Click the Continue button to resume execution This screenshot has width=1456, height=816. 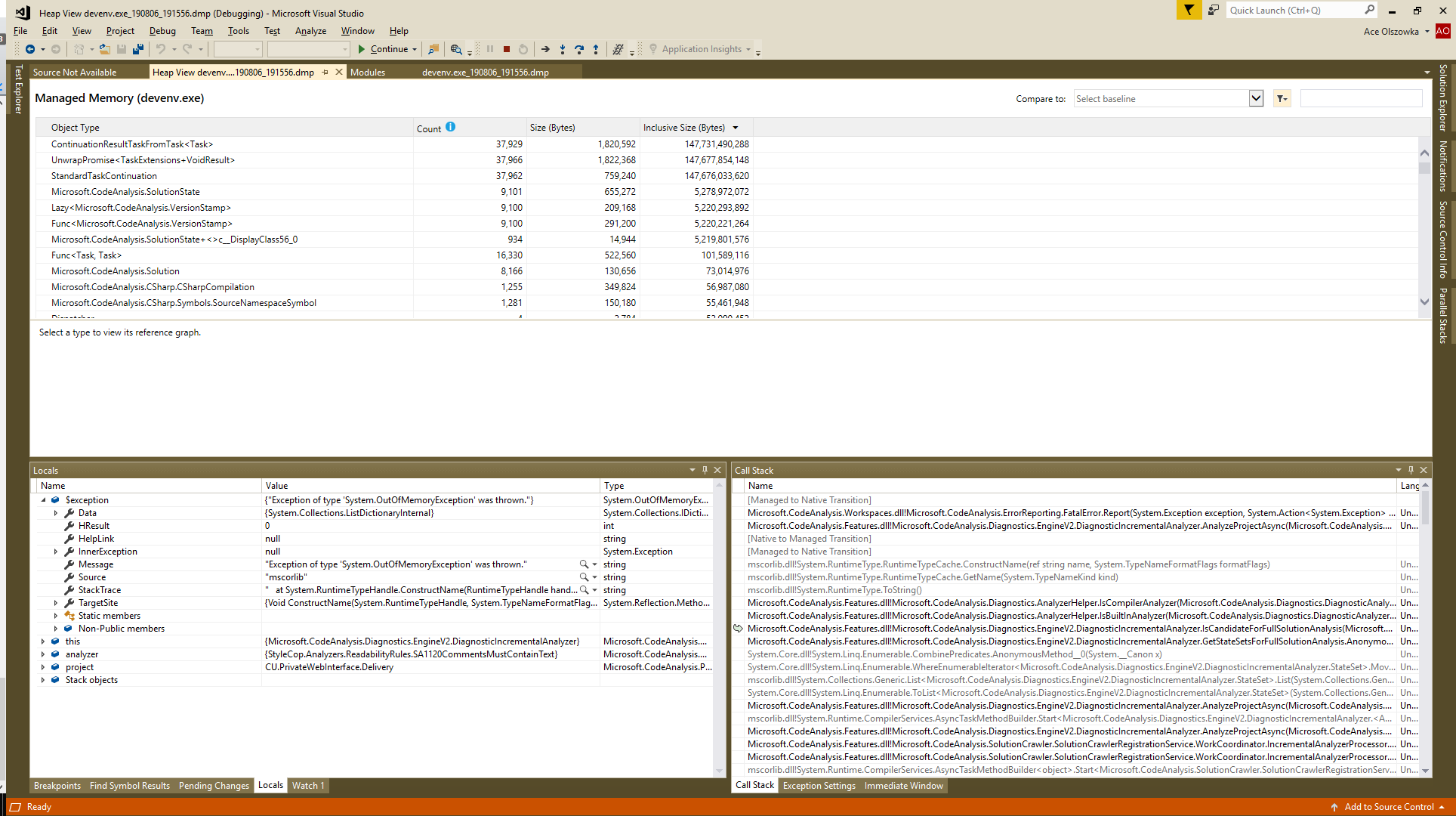click(387, 48)
